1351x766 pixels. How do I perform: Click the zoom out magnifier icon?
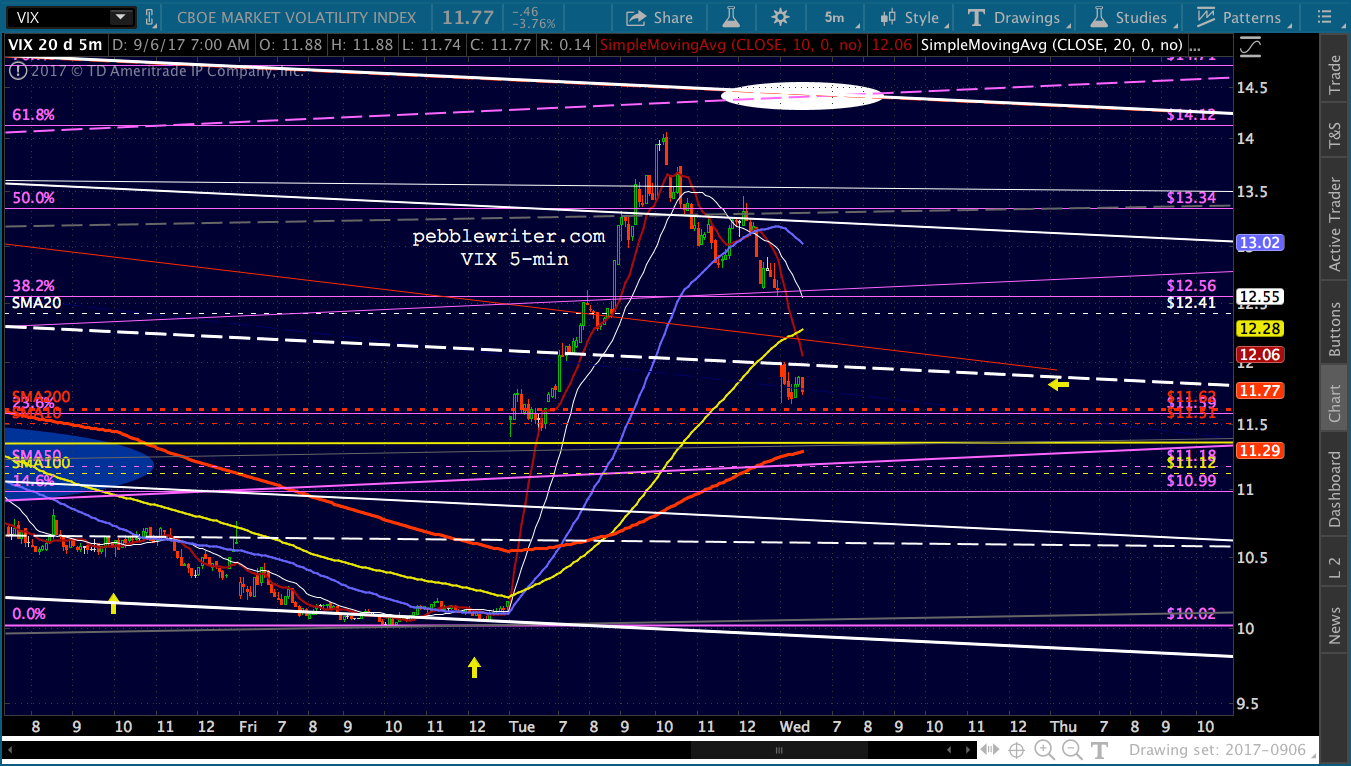coord(1070,750)
